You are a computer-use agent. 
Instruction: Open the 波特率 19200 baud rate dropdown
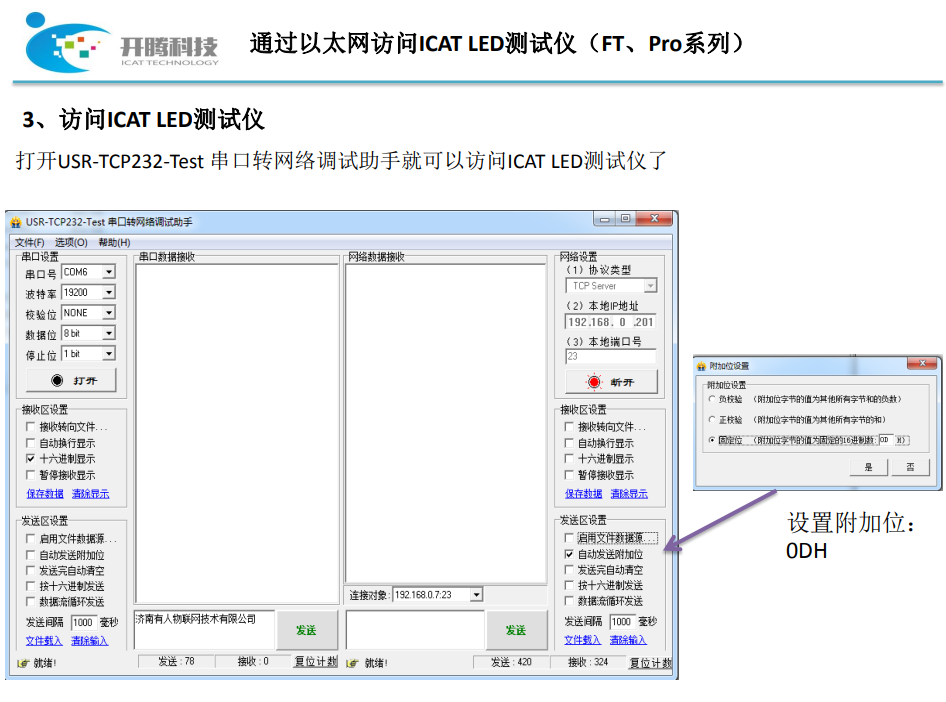108,293
